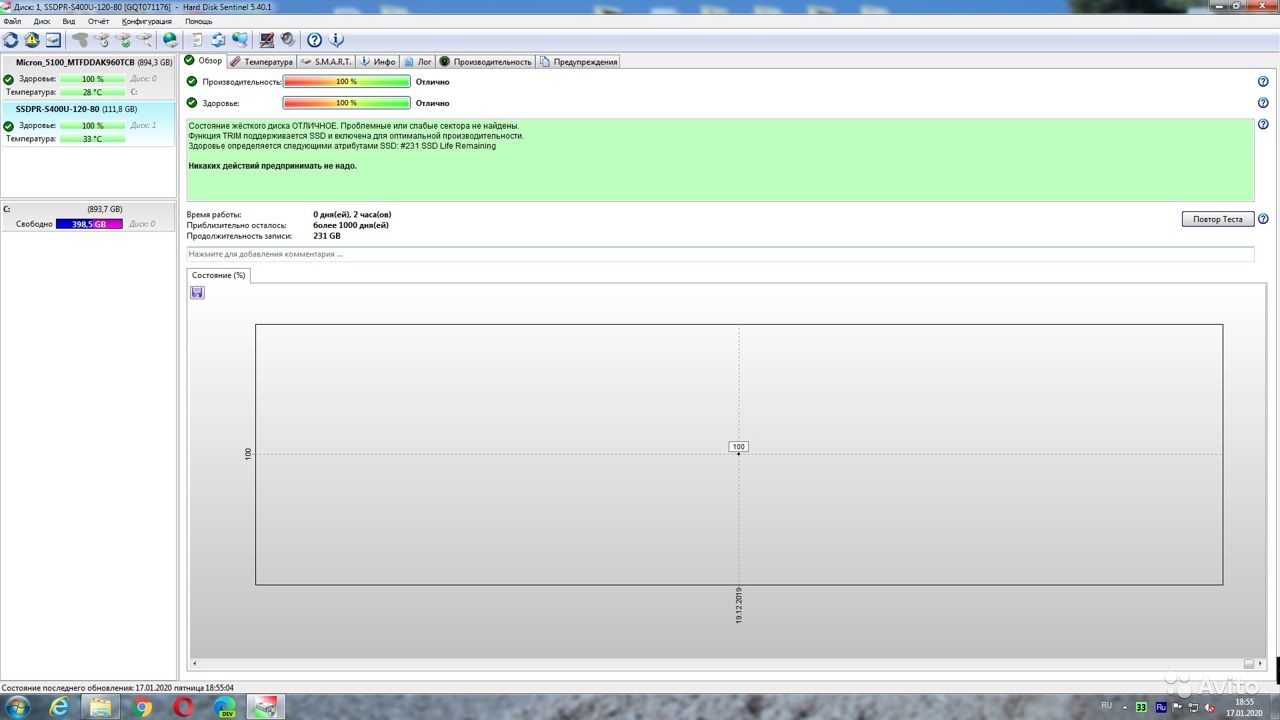Open the Конфигурация menu
Screen dimensions: 1280x720
(x=146, y=21)
